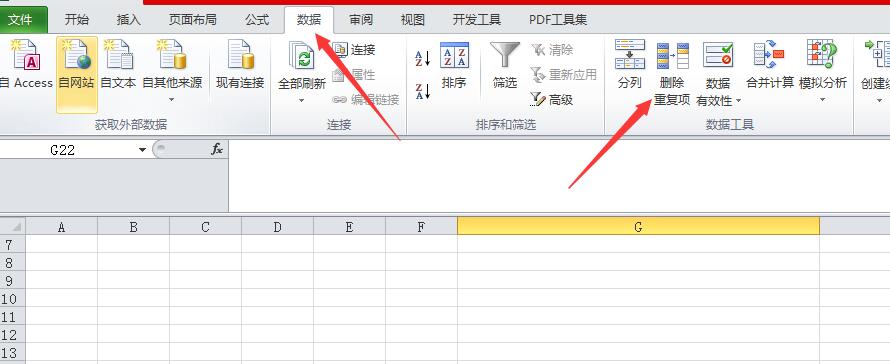
Task: Select row 11 header
Action: click(12, 317)
